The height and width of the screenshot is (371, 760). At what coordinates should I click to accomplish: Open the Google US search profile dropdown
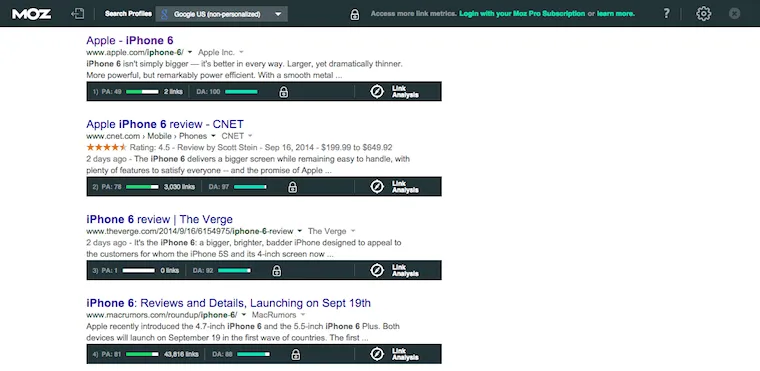(x=222, y=14)
